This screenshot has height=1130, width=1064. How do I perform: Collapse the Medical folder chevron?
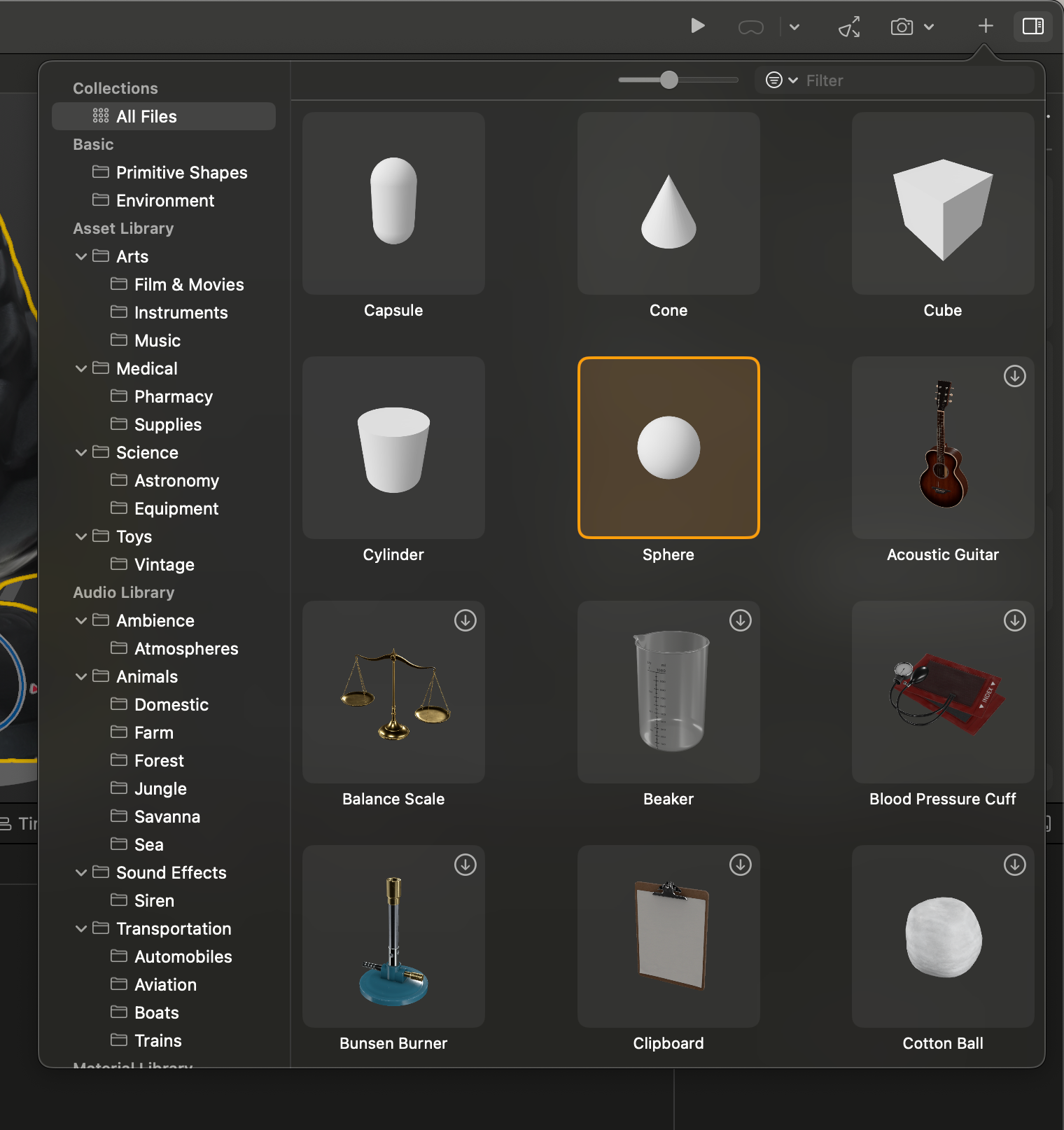pos(81,368)
